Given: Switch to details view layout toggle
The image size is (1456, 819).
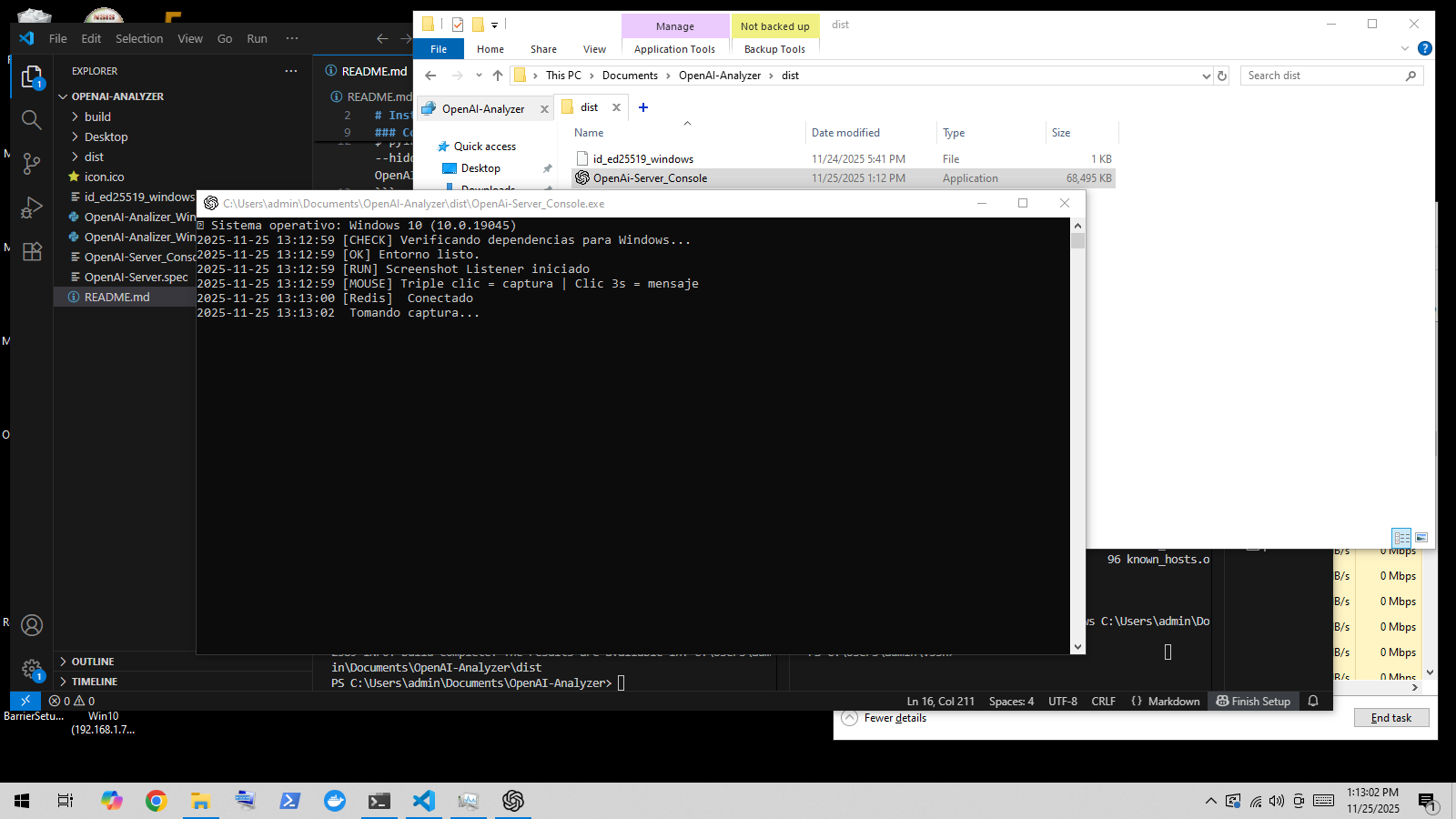Looking at the screenshot, I should 1401,538.
